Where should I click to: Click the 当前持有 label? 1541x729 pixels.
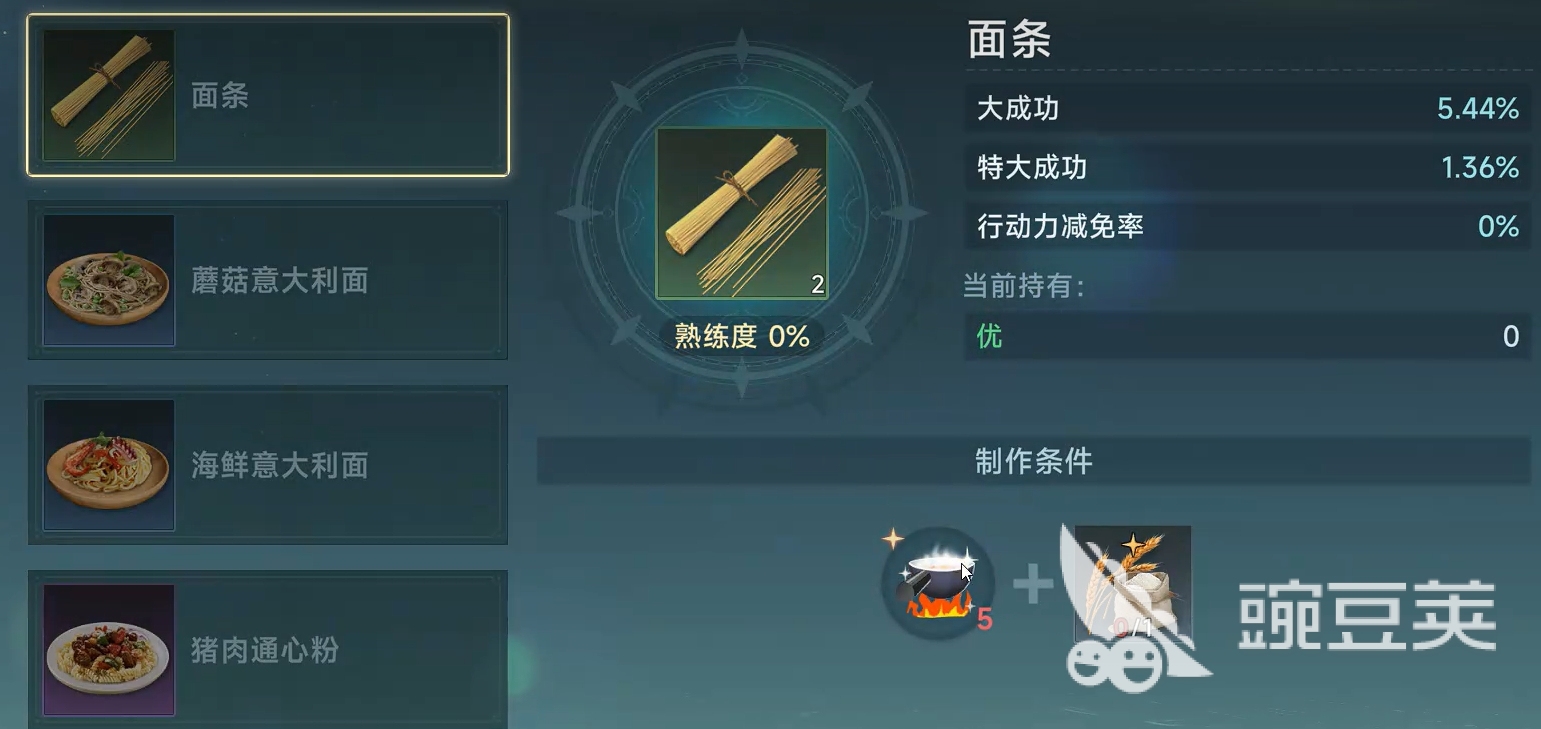1024,287
